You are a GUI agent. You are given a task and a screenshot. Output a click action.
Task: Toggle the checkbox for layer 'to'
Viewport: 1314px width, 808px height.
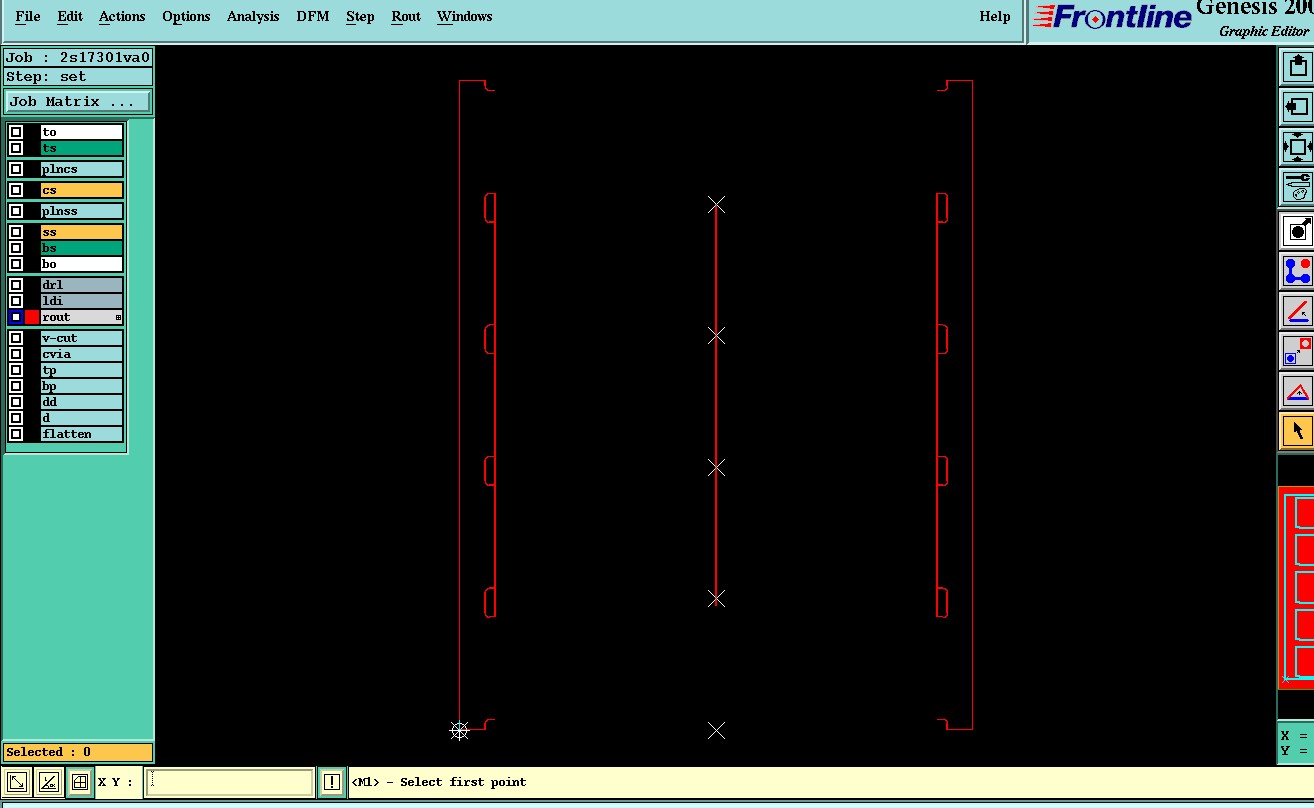tap(16, 132)
